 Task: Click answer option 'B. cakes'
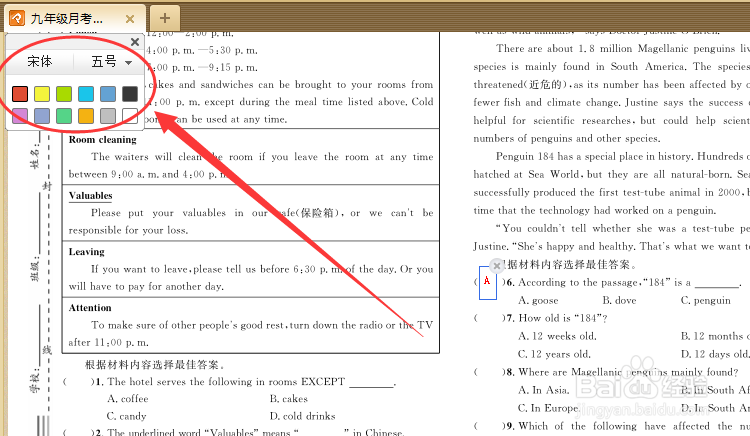click(289, 399)
